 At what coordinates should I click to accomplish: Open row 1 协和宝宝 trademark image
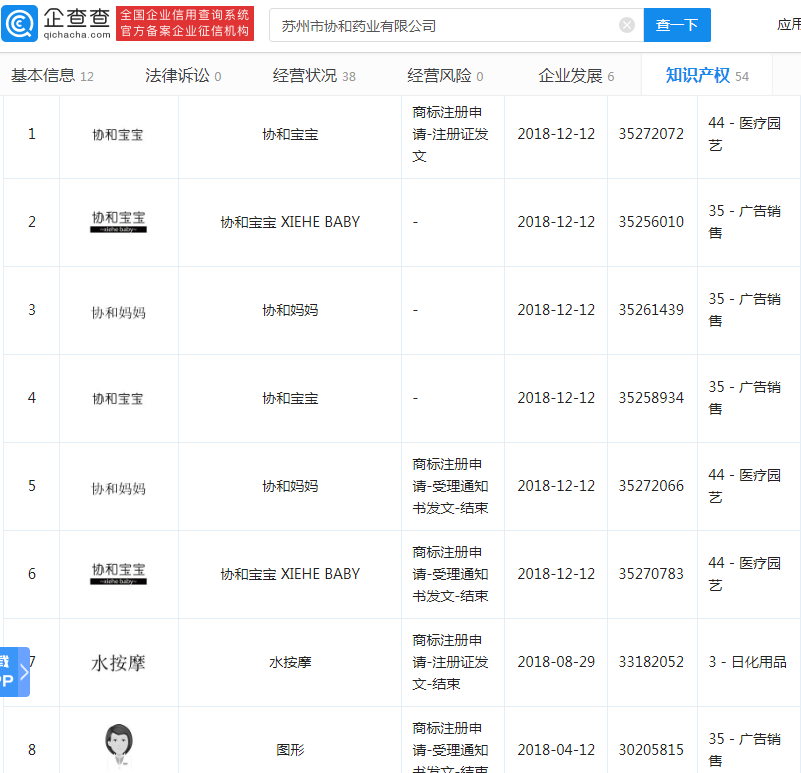pyautogui.click(x=118, y=135)
